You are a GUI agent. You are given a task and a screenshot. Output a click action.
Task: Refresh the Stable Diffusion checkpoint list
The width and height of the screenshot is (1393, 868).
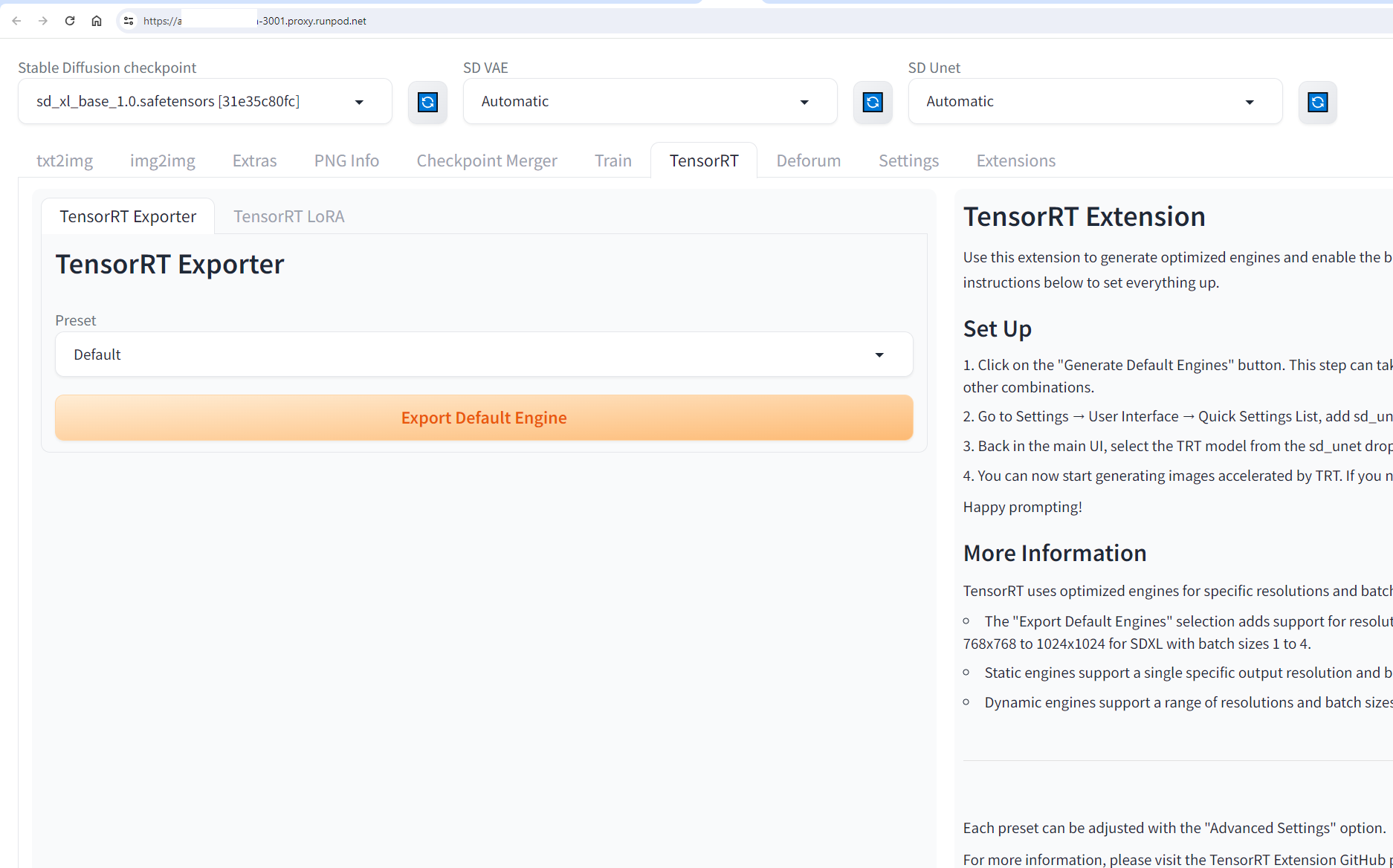coord(427,102)
